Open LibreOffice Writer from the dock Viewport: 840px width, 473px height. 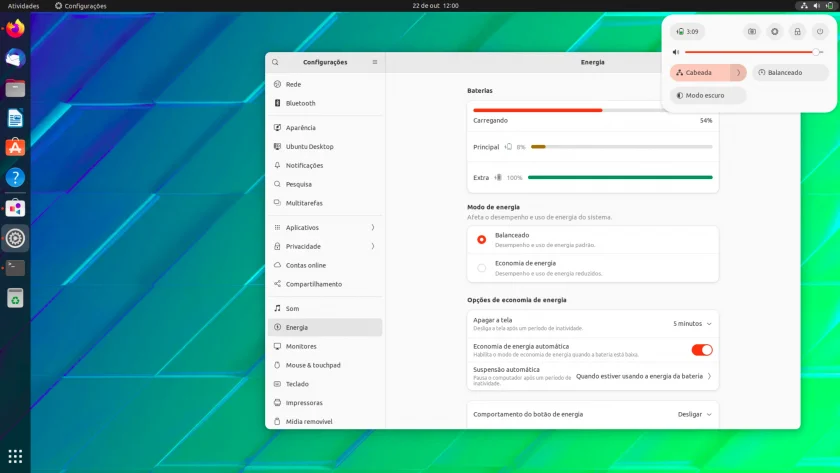pyautogui.click(x=15, y=118)
